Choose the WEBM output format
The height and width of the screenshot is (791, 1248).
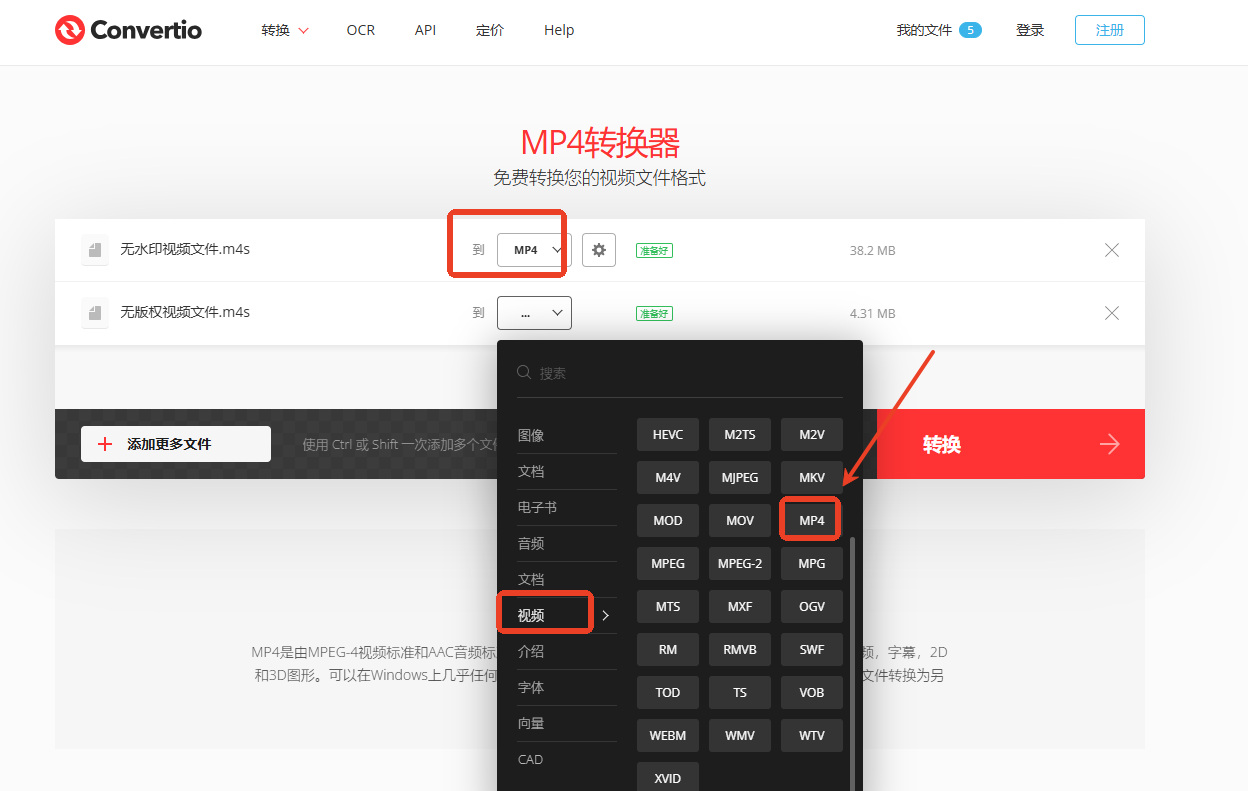pos(667,734)
